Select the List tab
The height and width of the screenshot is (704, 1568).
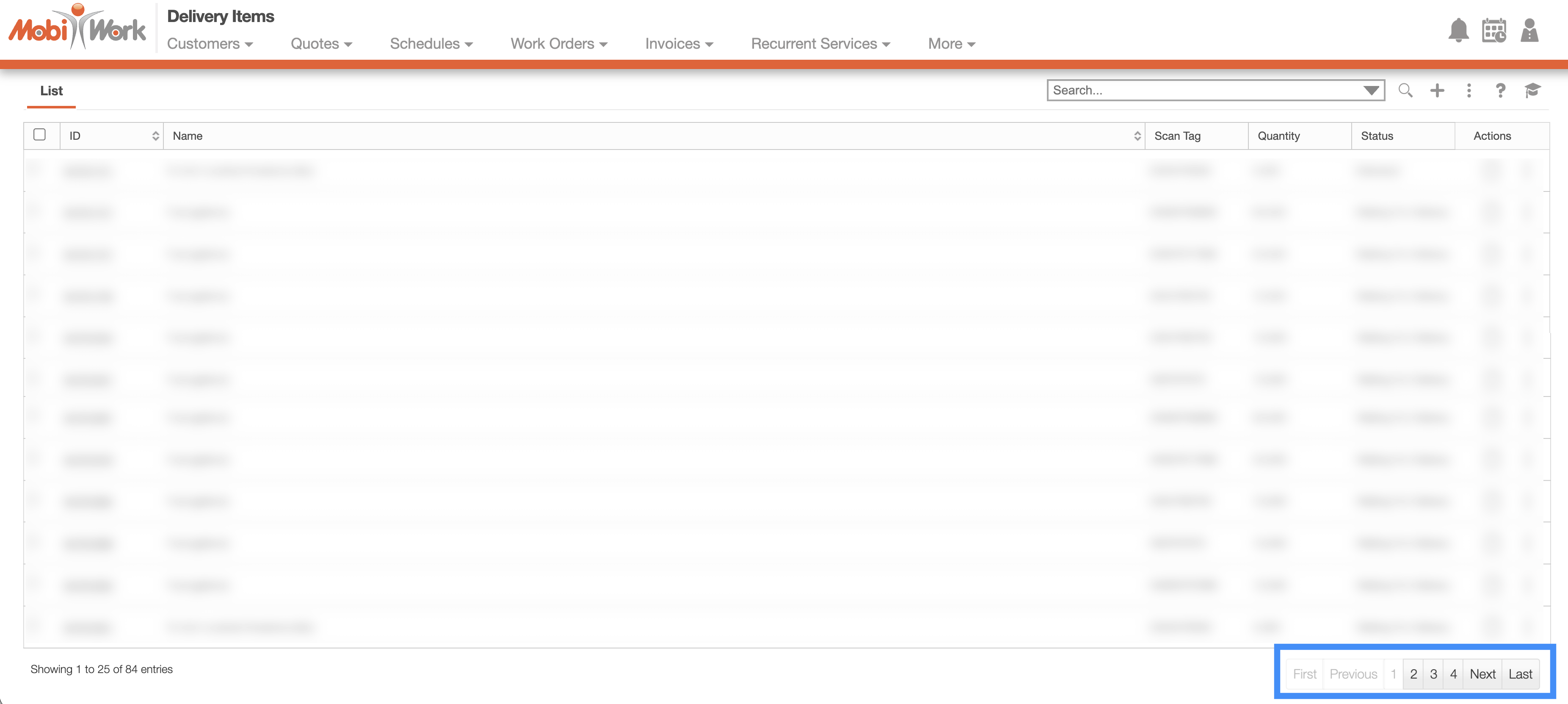pos(51,91)
